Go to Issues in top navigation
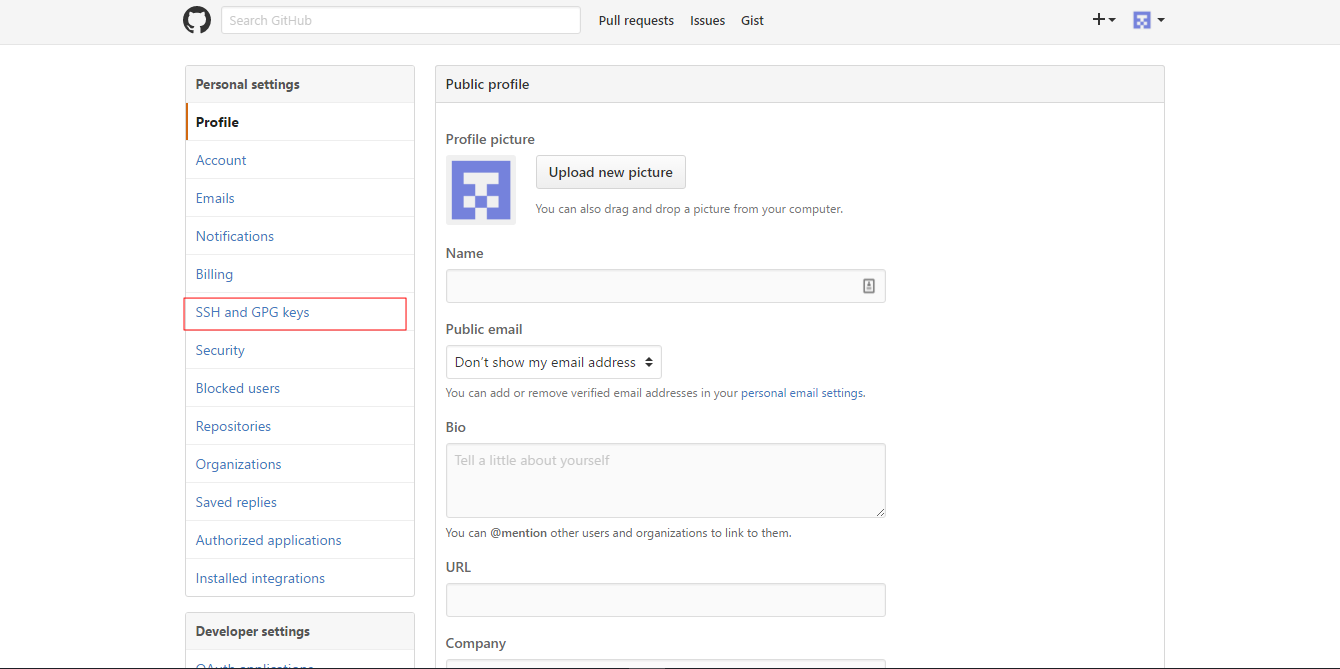The height and width of the screenshot is (669, 1340). click(707, 20)
